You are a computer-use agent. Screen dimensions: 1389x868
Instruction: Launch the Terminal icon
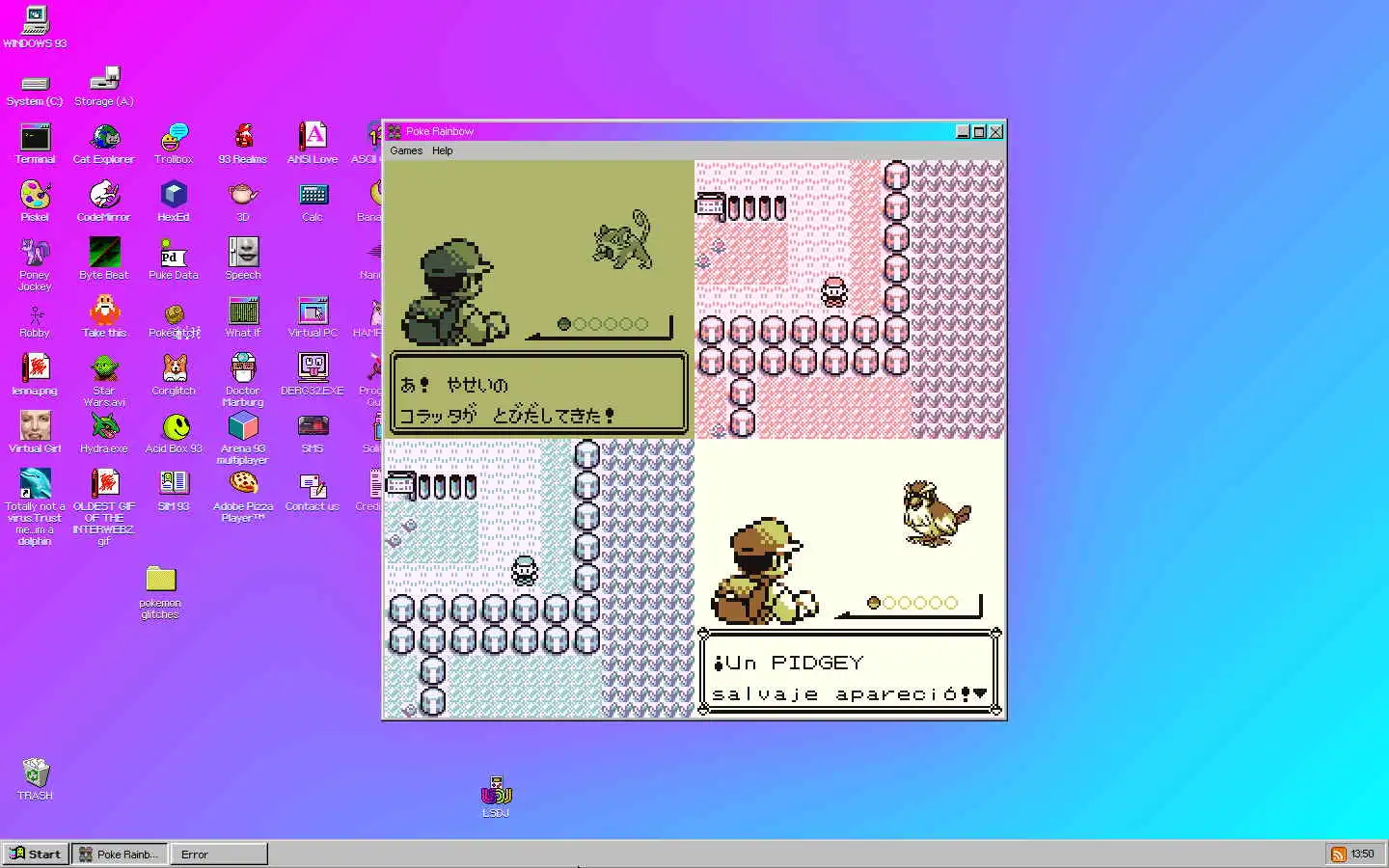pos(35,145)
